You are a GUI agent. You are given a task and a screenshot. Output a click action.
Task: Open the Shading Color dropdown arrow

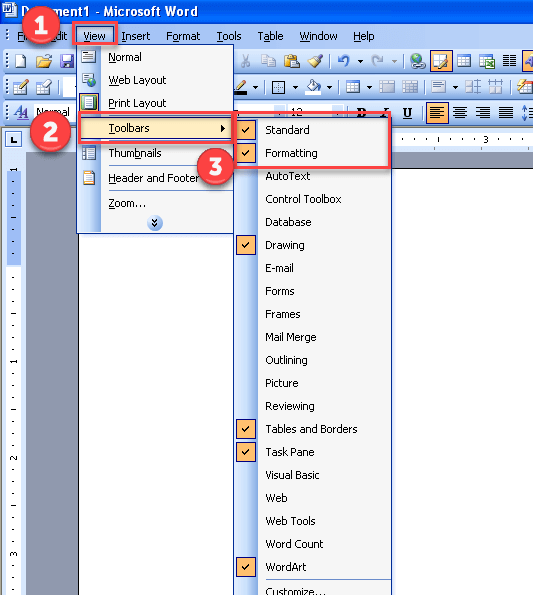click(x=330, y=87)
